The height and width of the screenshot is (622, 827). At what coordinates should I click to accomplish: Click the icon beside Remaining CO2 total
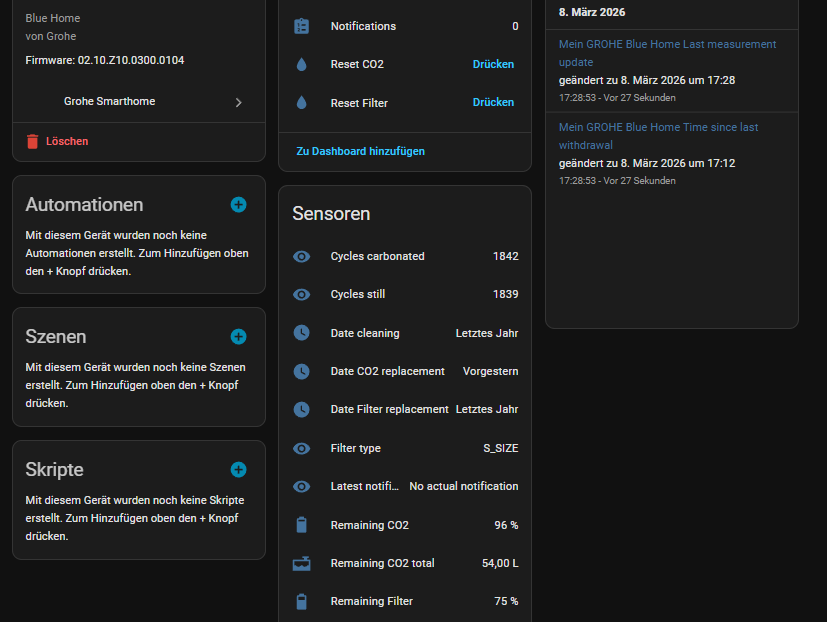301,563
